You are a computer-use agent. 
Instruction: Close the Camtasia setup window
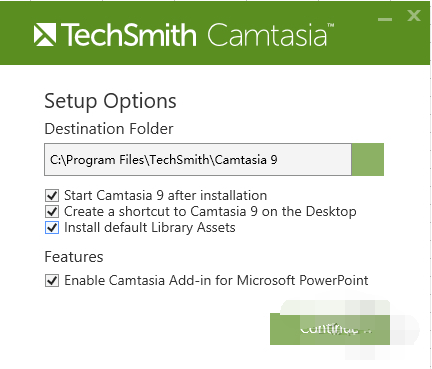point(414,15)
